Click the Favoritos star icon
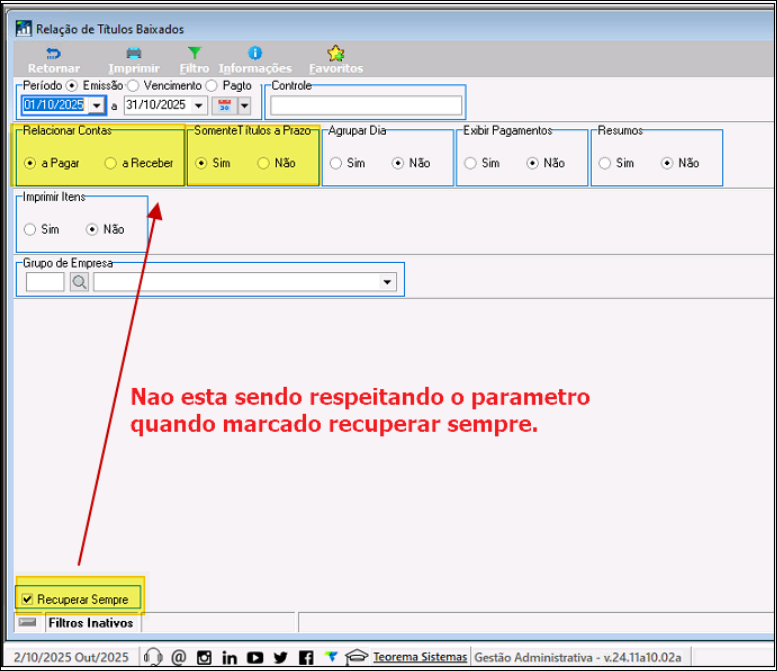777x671 pixels. (336, 53)
